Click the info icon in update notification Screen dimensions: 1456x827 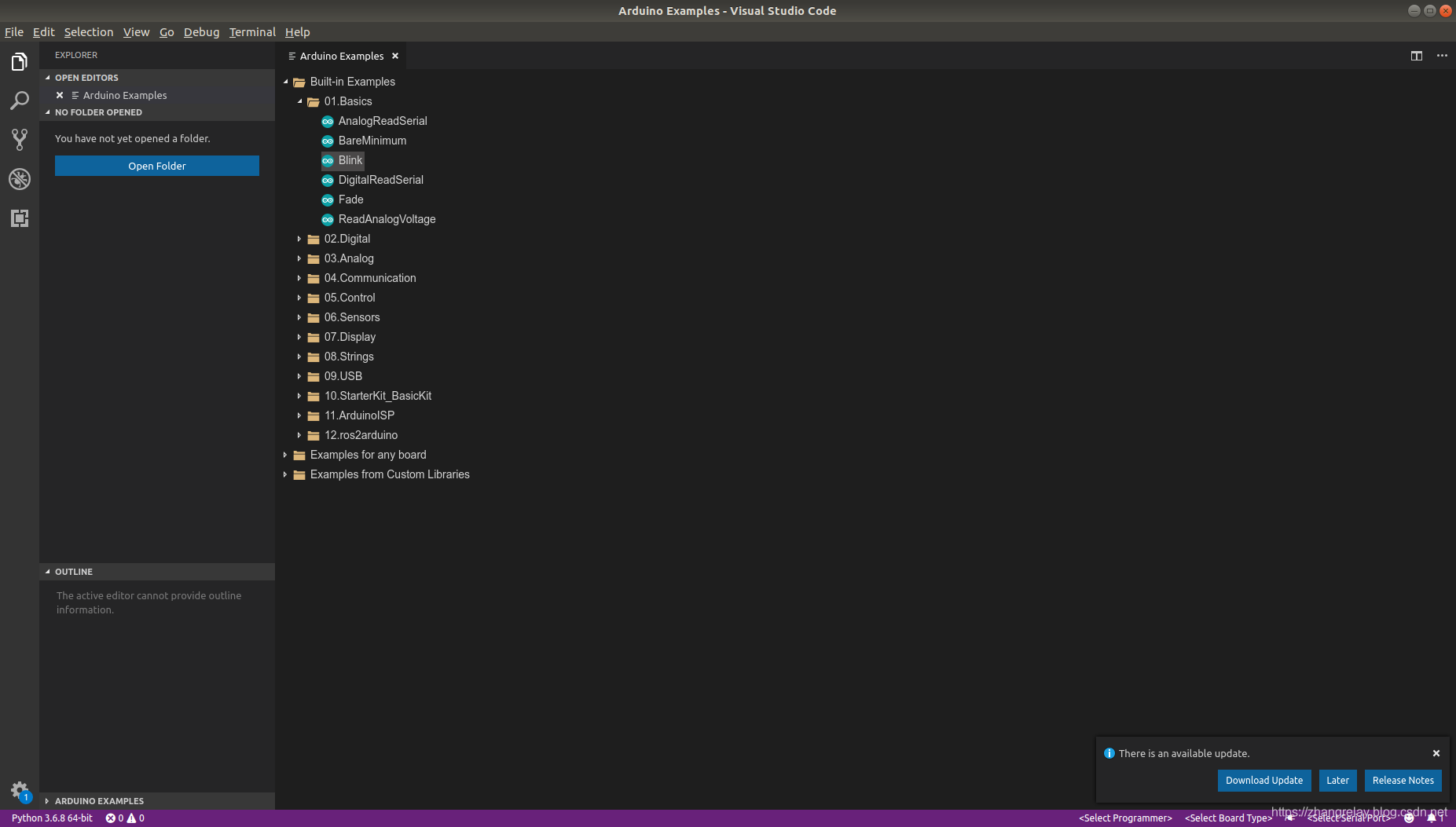pos(1109,753)
